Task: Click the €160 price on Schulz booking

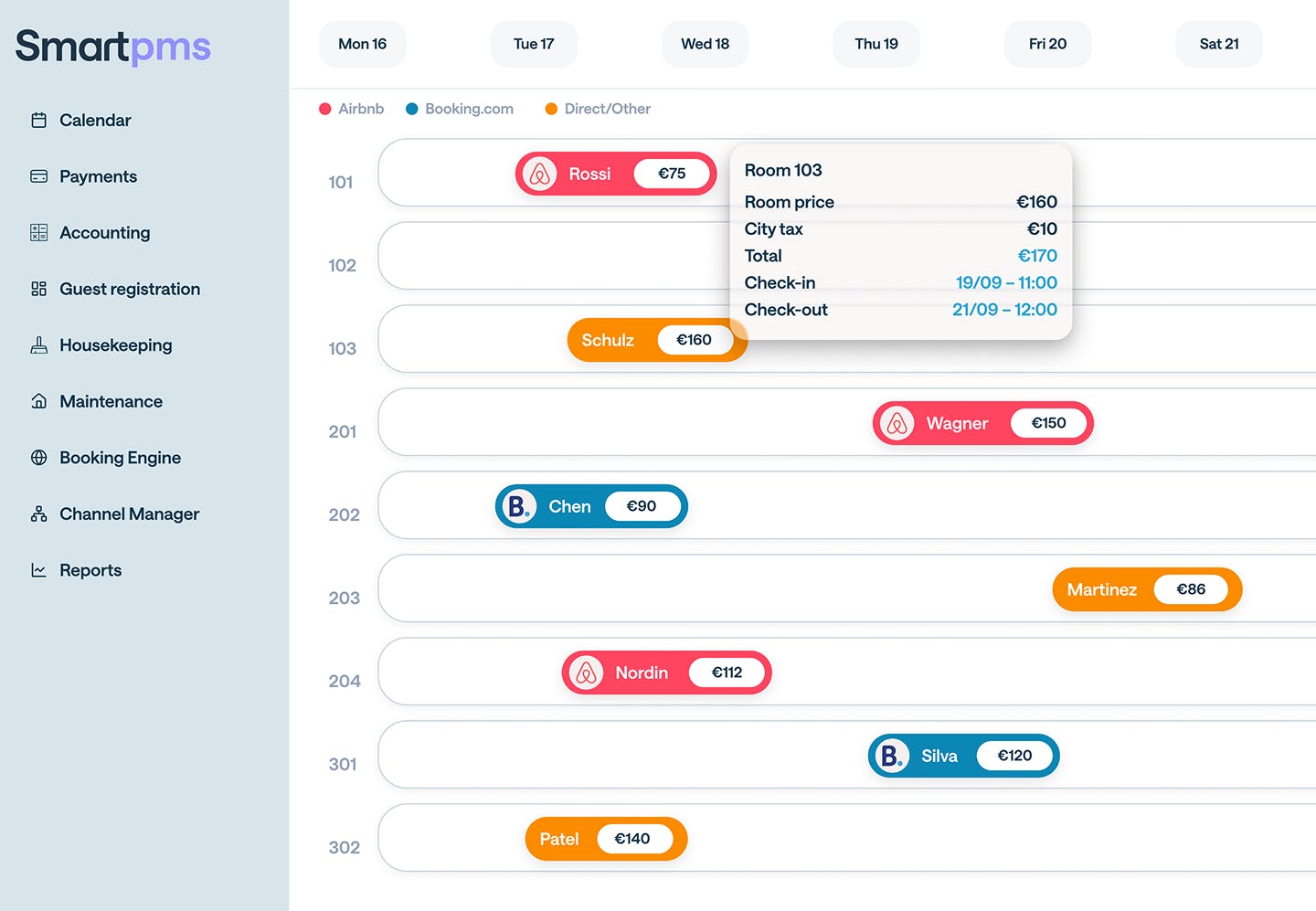Action: coord(694,340)
